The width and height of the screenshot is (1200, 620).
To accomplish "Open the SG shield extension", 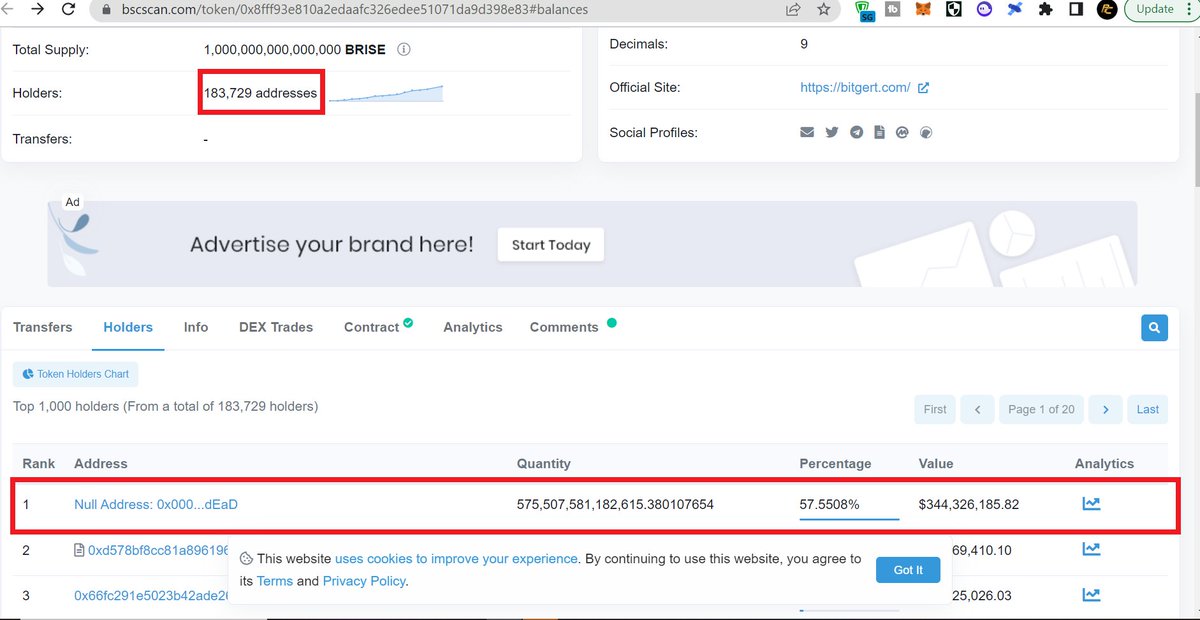I will pos(865,10).
